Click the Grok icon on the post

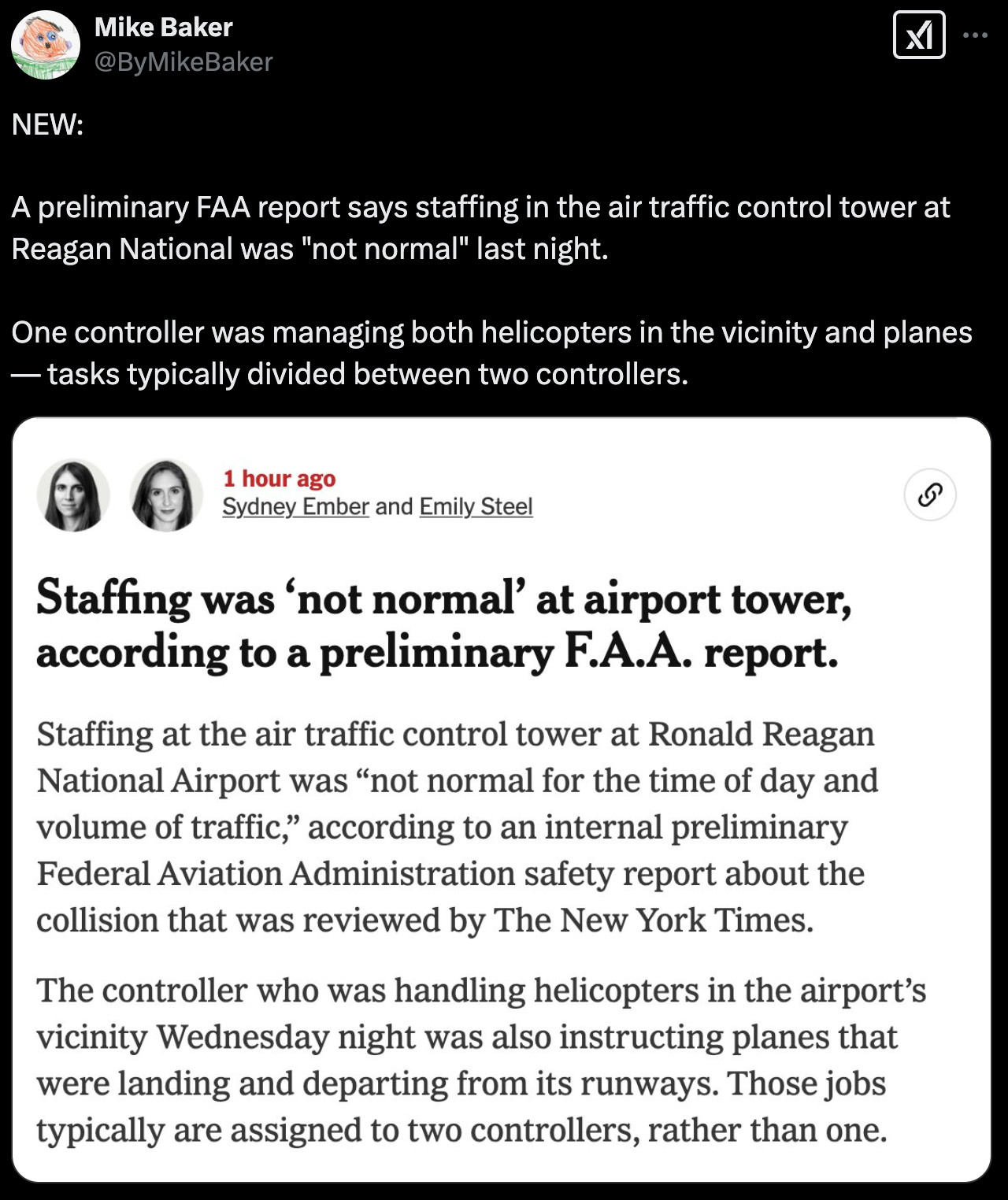919,35
